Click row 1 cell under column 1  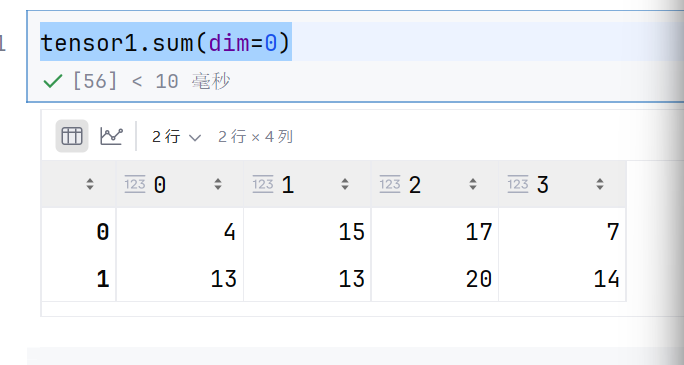308,278
